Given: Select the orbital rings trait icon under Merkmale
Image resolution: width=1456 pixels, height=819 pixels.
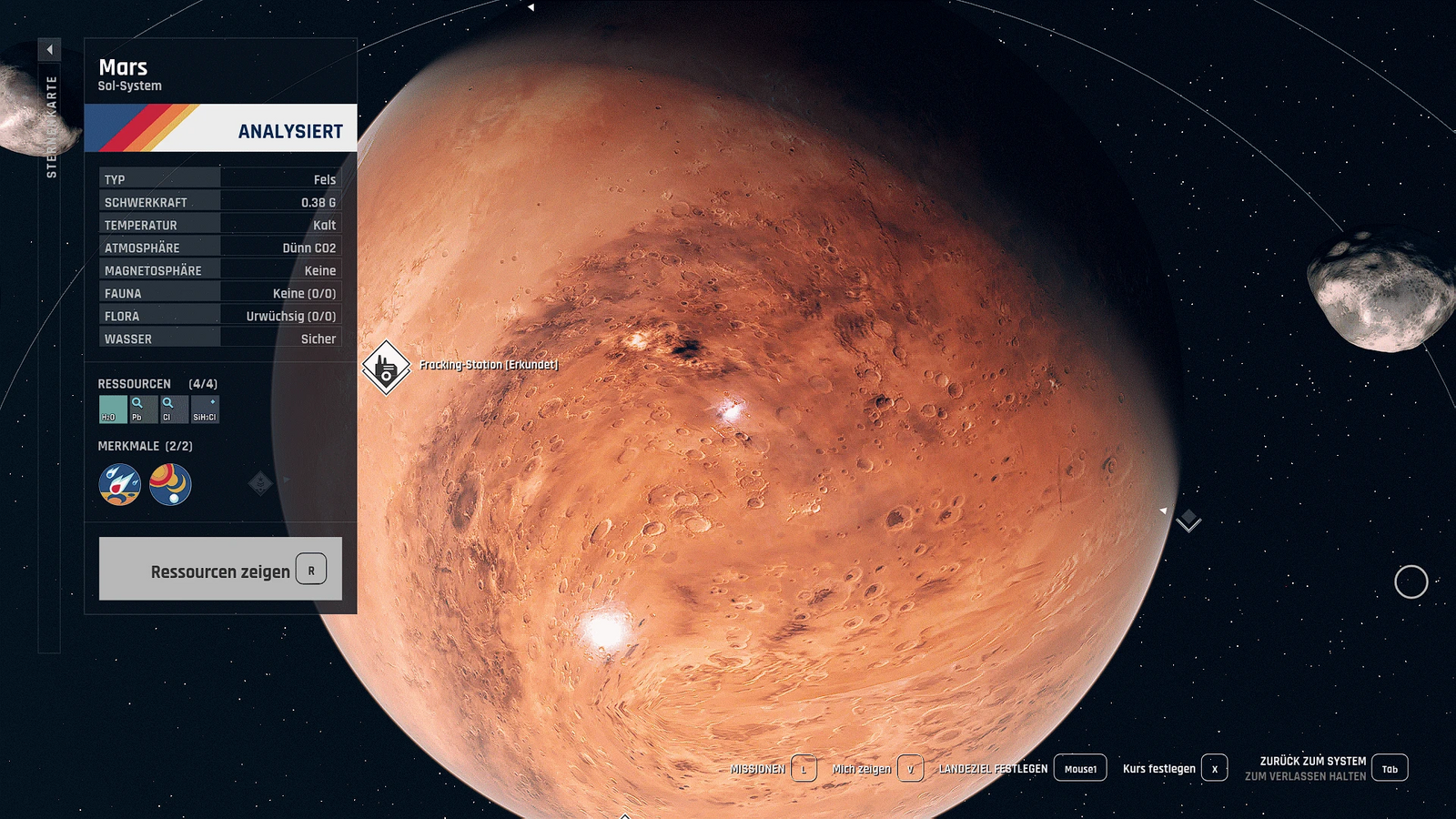Looking at the screenshot, I should (172, 484).
